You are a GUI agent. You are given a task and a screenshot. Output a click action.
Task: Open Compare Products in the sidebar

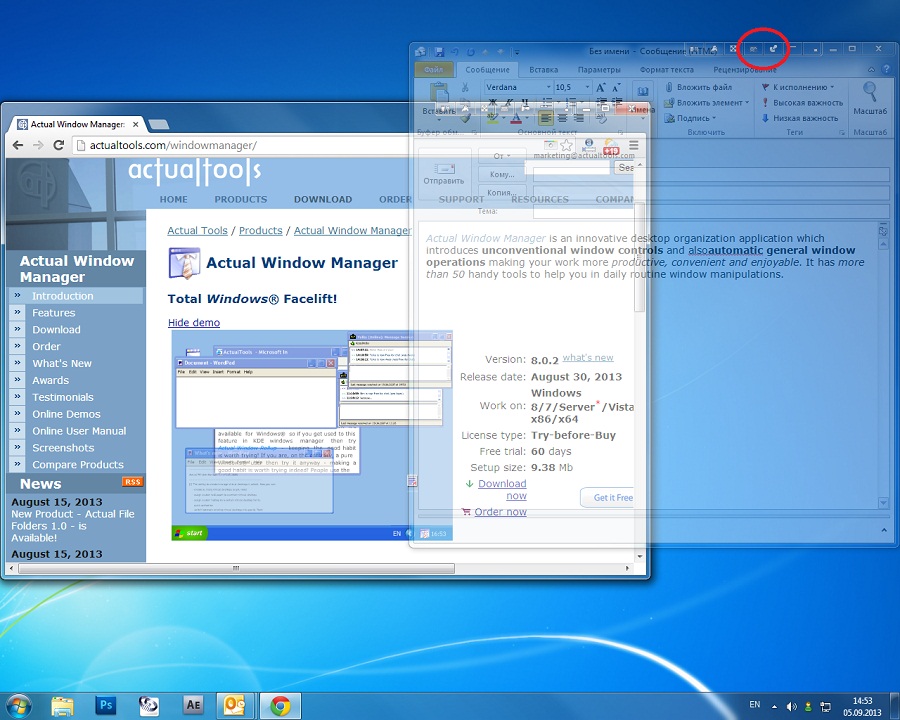click(x=78, y=464)
